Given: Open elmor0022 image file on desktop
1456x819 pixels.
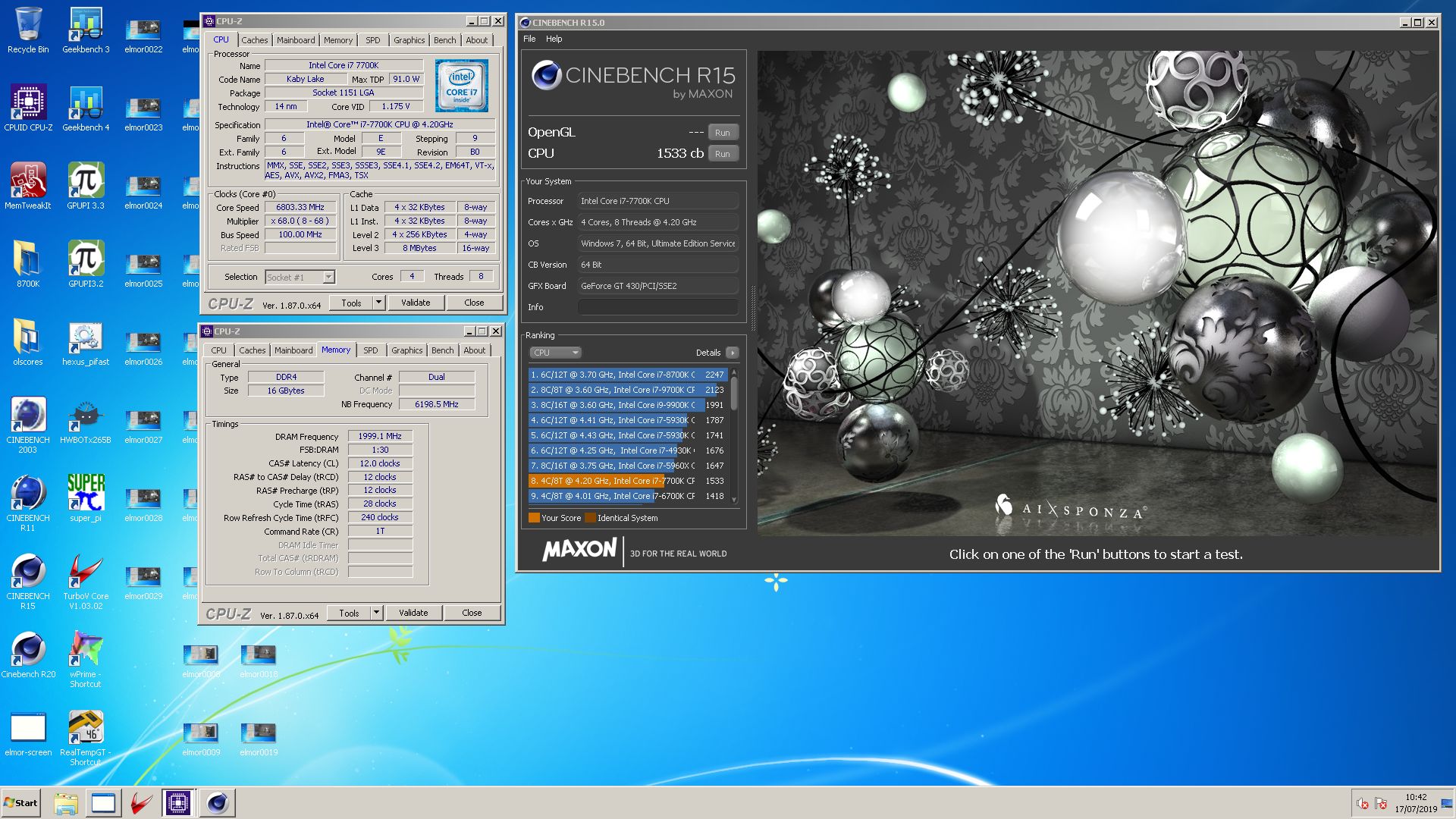Looking at the screenshot, I should click(143, 35).
